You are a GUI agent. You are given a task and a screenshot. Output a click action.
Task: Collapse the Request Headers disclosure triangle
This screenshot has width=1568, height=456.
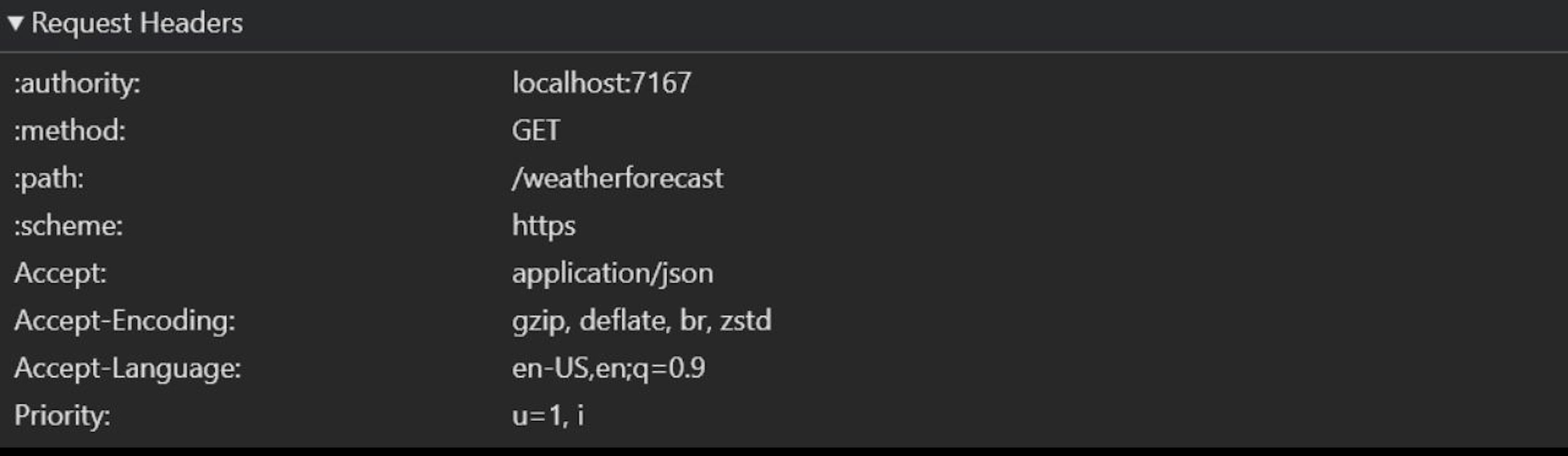15,24
